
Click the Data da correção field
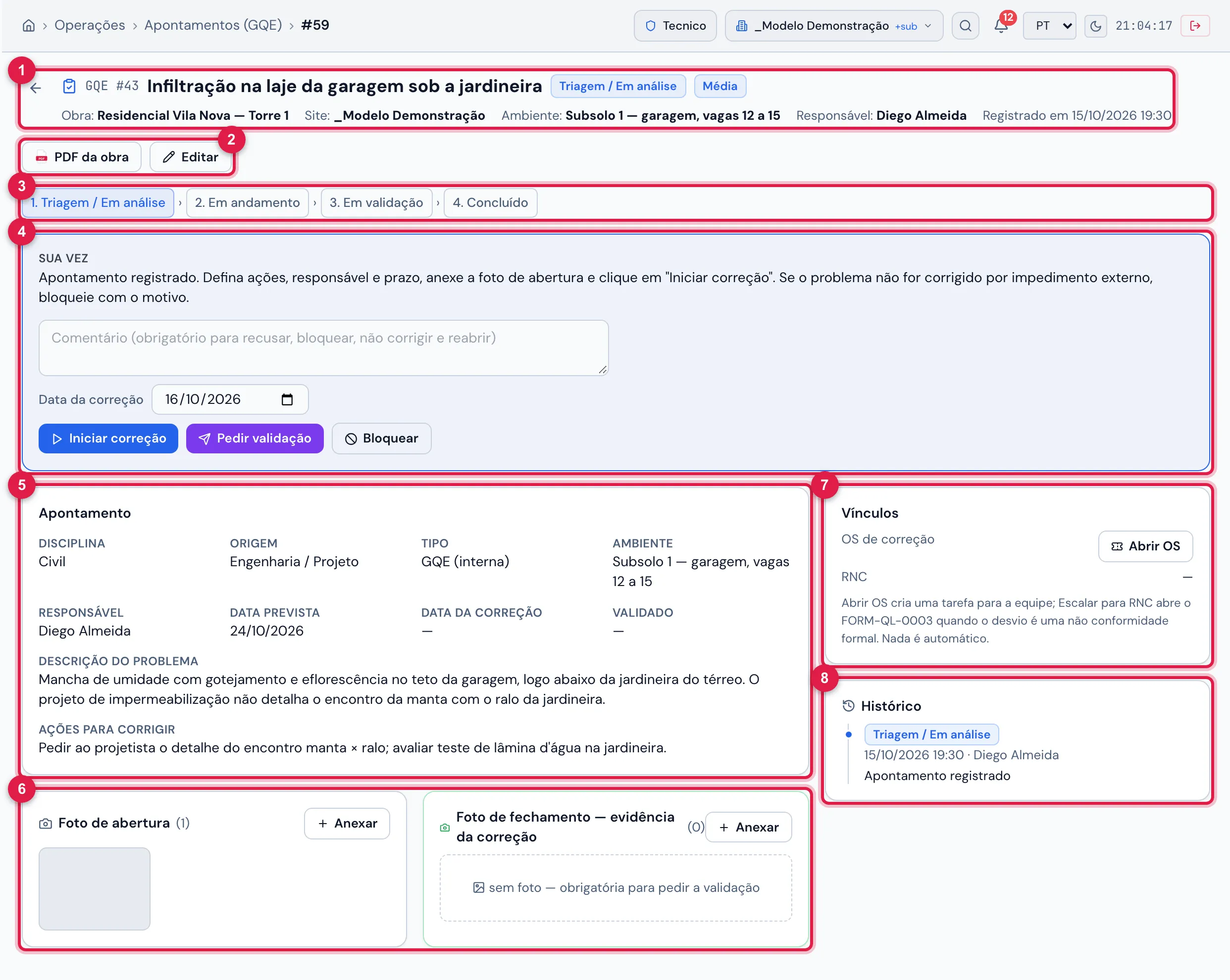(x=230, y=399)
